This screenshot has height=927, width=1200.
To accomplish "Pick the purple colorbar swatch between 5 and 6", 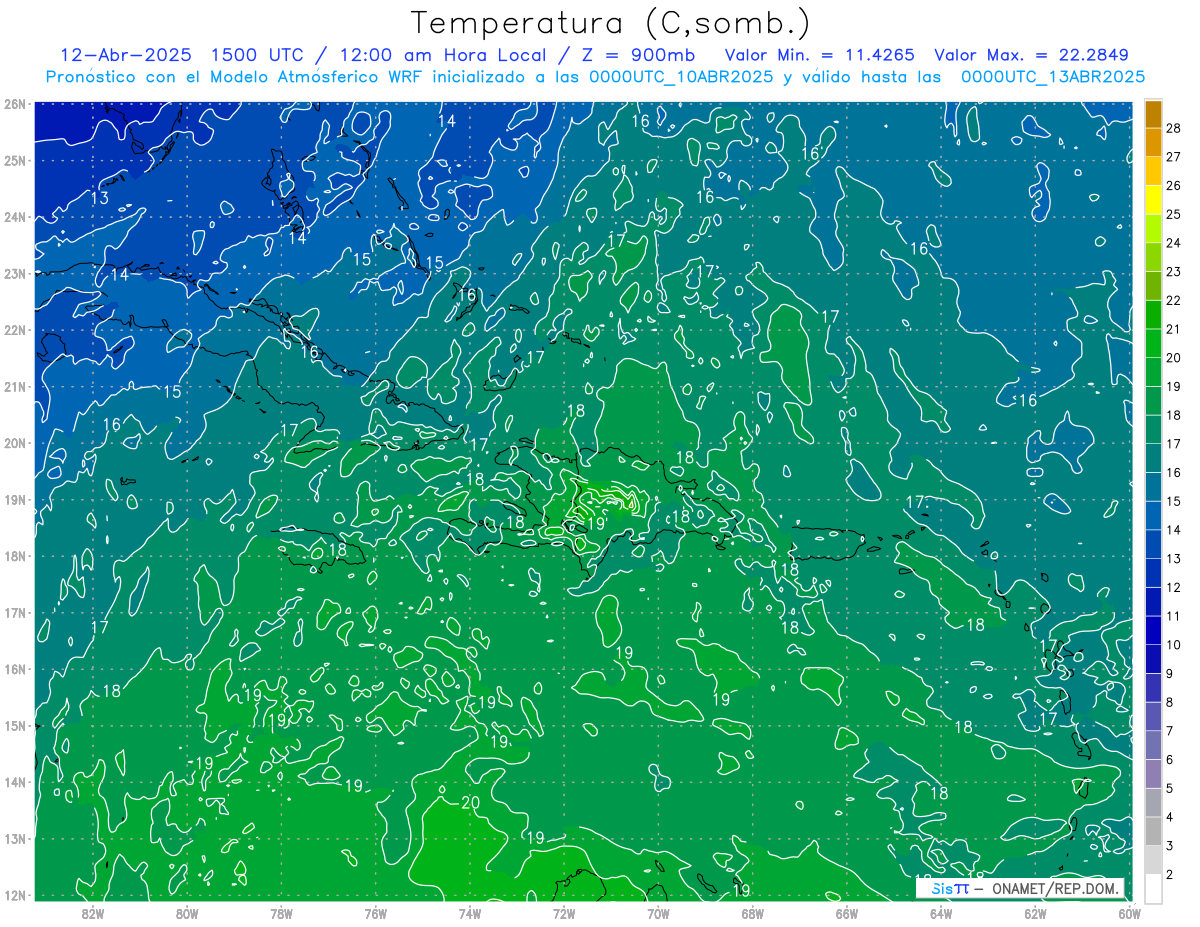I will tap(1153, 773).
